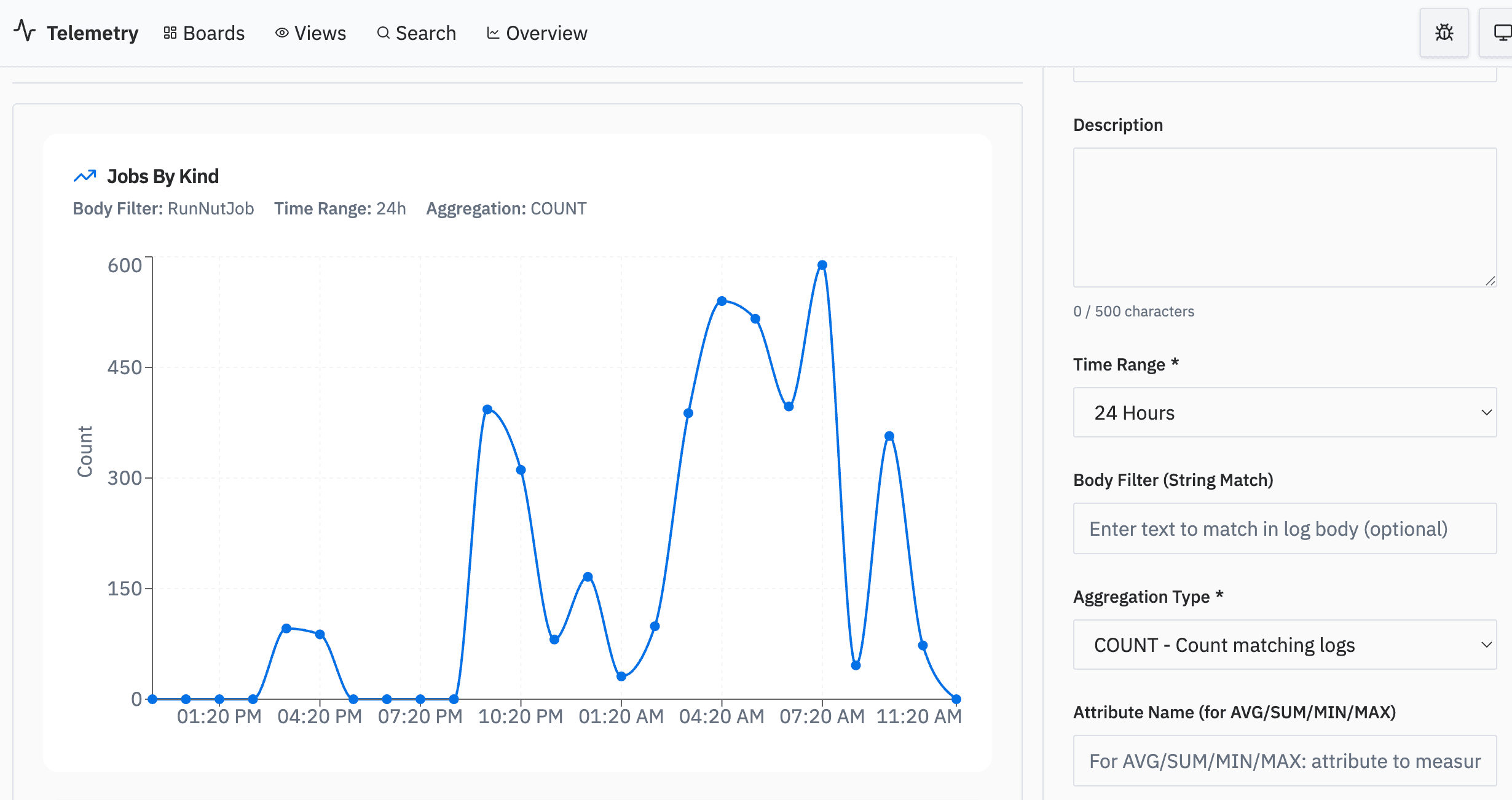This screenshot has height=800, width=1512.
Task: Click the trending arrow icon beside Jobs By Kind
Action: pos(85,176)
